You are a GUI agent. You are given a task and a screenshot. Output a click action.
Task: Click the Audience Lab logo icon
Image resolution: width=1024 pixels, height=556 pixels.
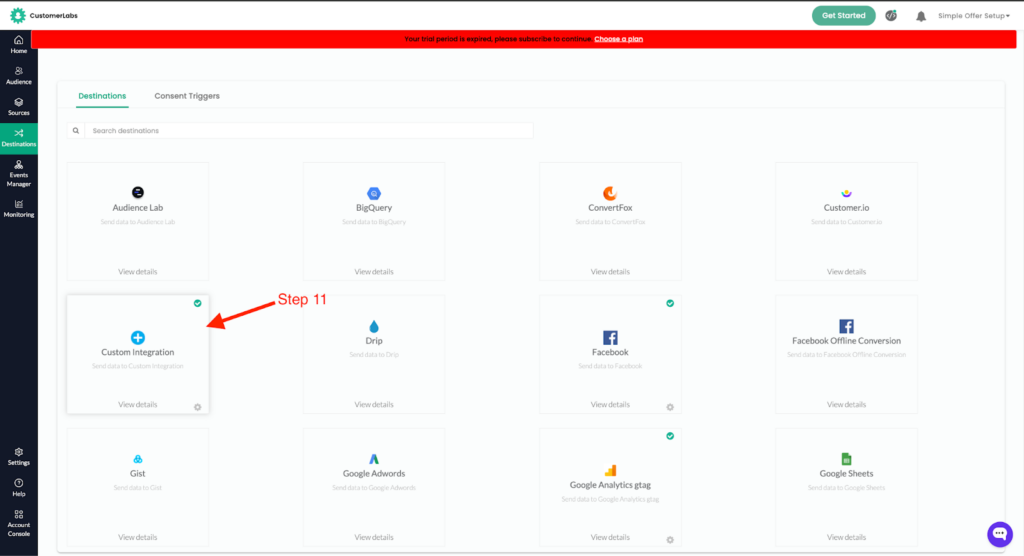pyautogui.click(x=138, y=192)
